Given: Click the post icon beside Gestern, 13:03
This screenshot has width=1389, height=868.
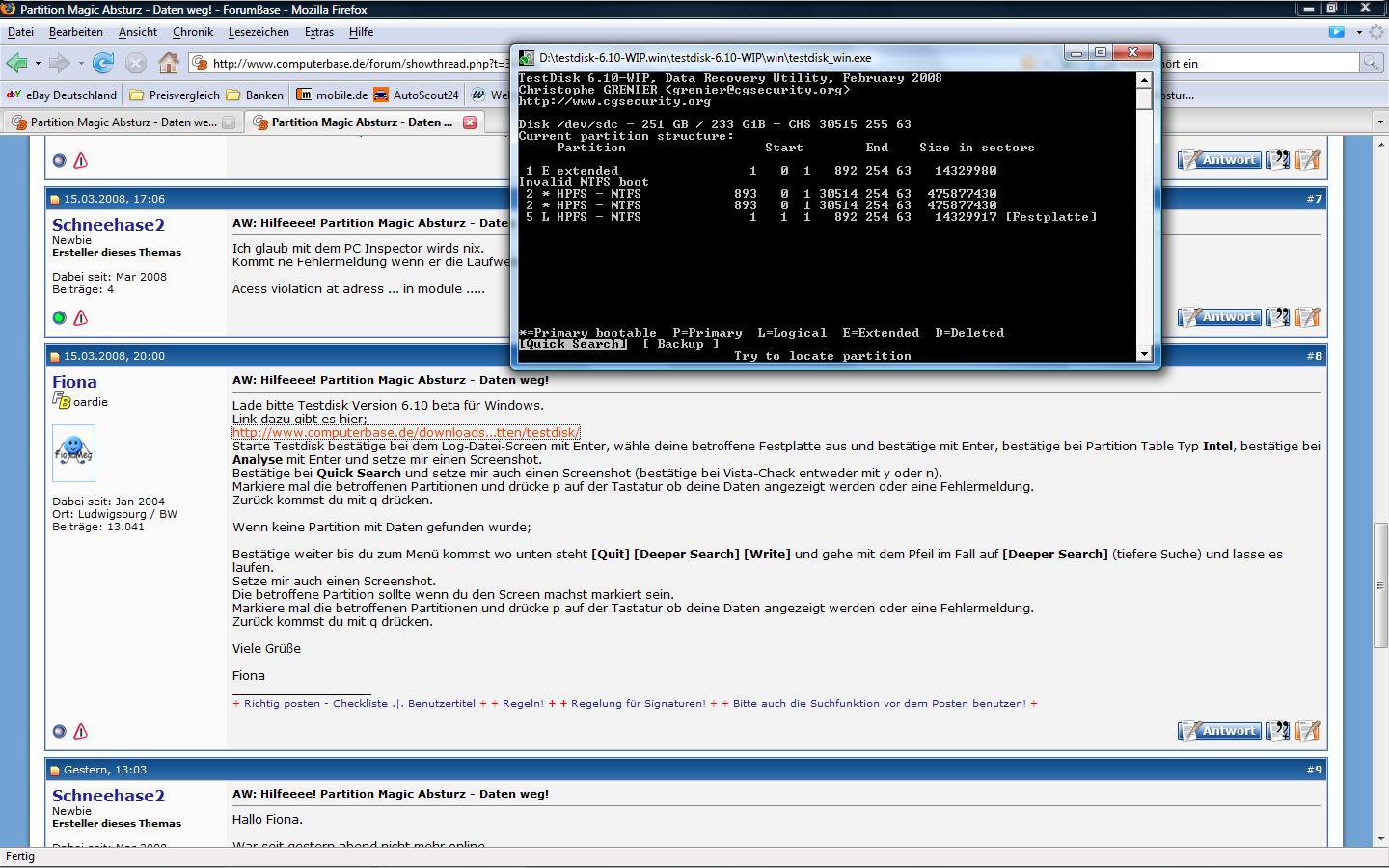Looking at the screenshot, I should (55, 770).
